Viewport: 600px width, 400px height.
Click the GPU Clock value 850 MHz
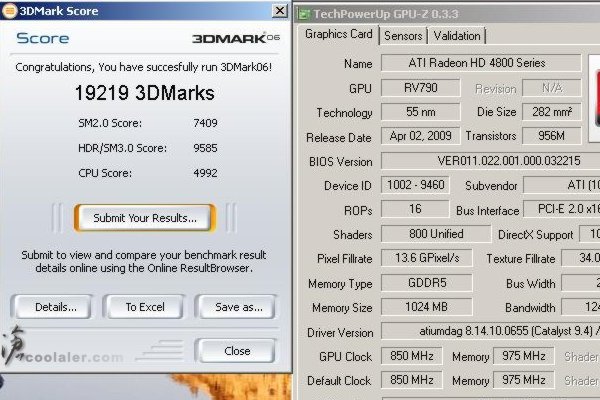click(412, 356)
